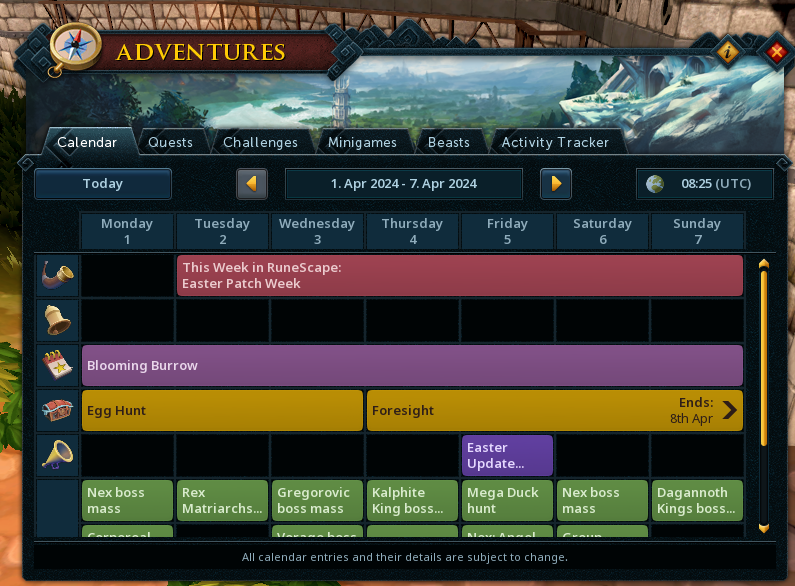Go to the previous week with the left arrow
This screenshot has height=586, width=795.
tap(252, 184)
